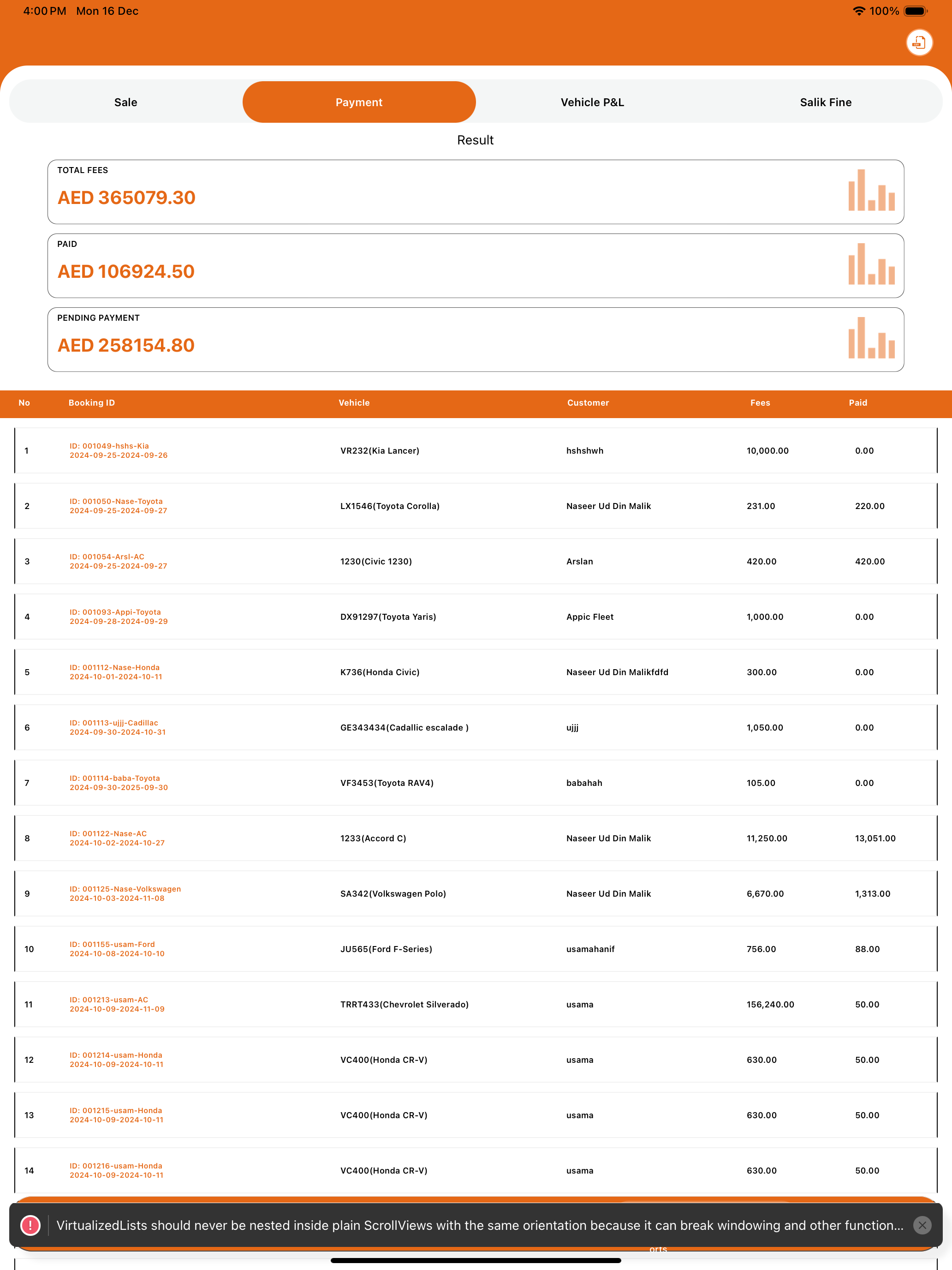Click the 156,240.00 fees value
The height and width of the screenshot is (1270, 952).
tap(770, 1005)
